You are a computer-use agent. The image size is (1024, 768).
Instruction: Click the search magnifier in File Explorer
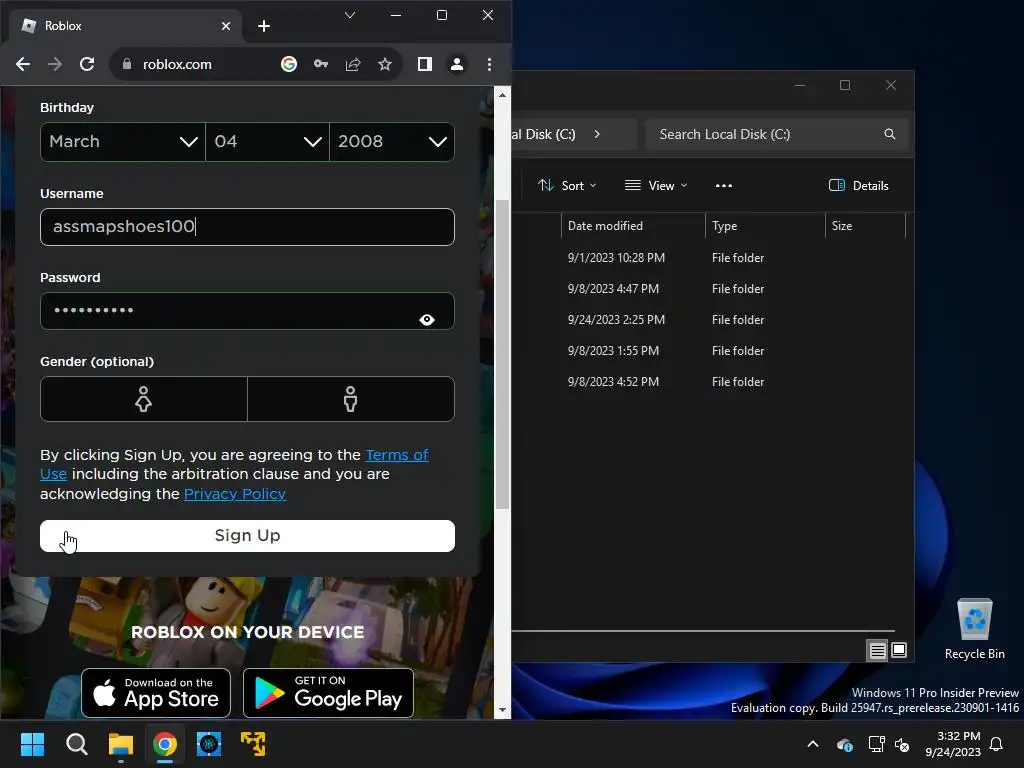coord(889,134)
